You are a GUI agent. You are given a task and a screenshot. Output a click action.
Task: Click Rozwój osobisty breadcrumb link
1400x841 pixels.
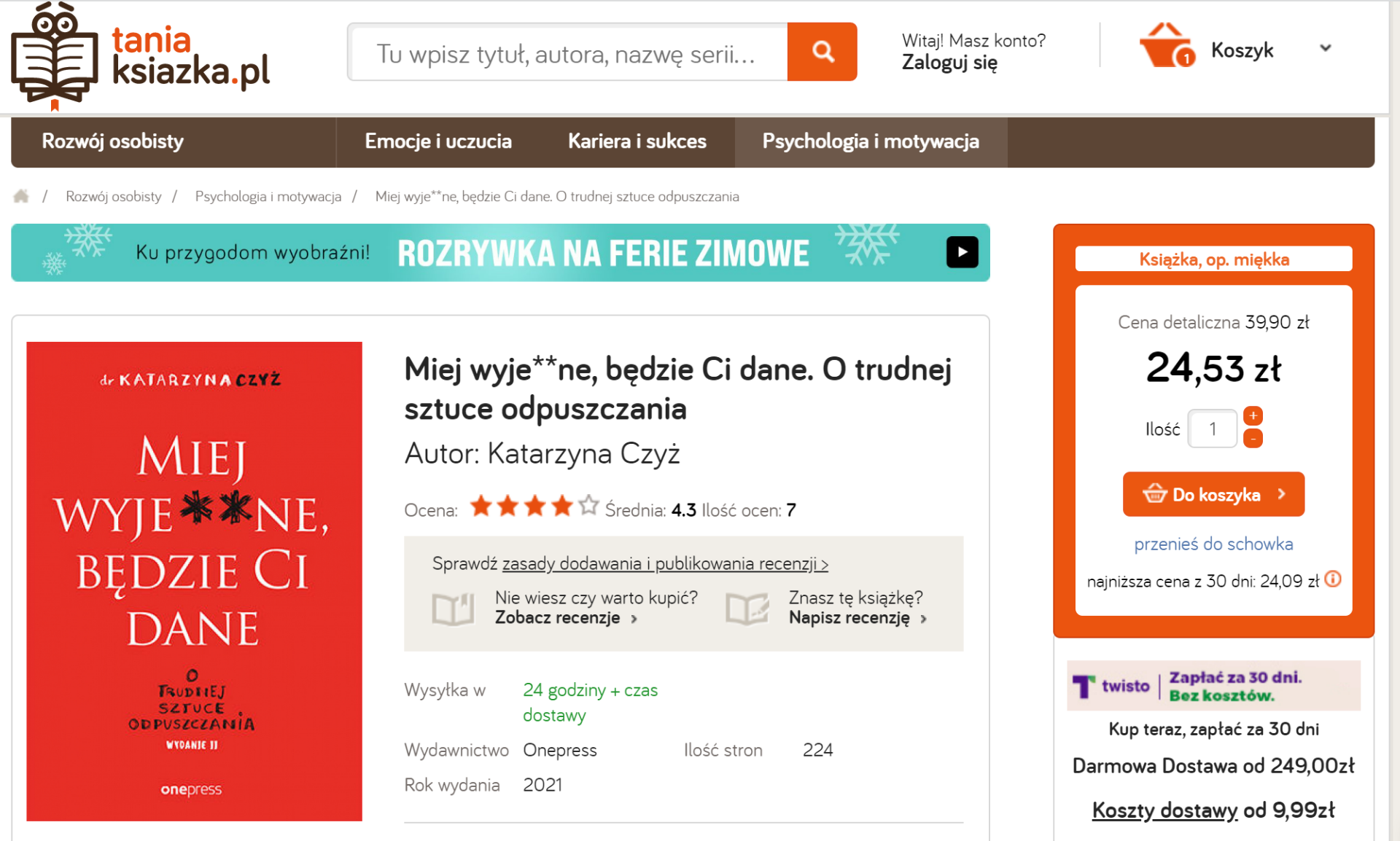click(x=114, y=197)
